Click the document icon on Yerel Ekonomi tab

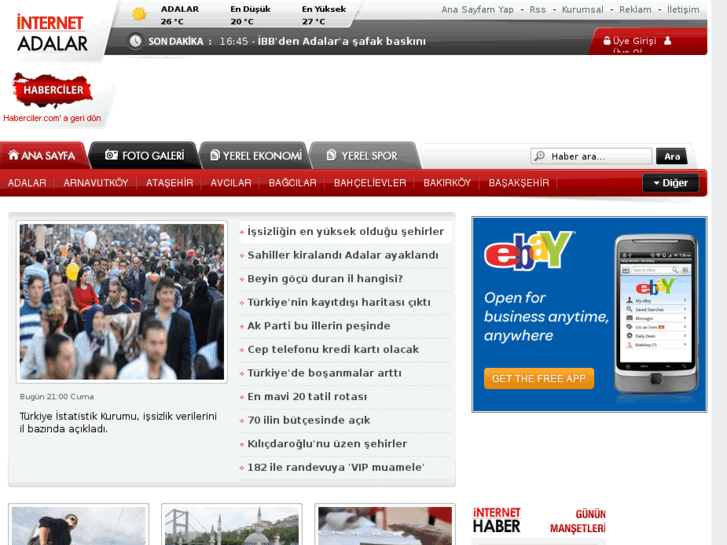tap(215, 155)
